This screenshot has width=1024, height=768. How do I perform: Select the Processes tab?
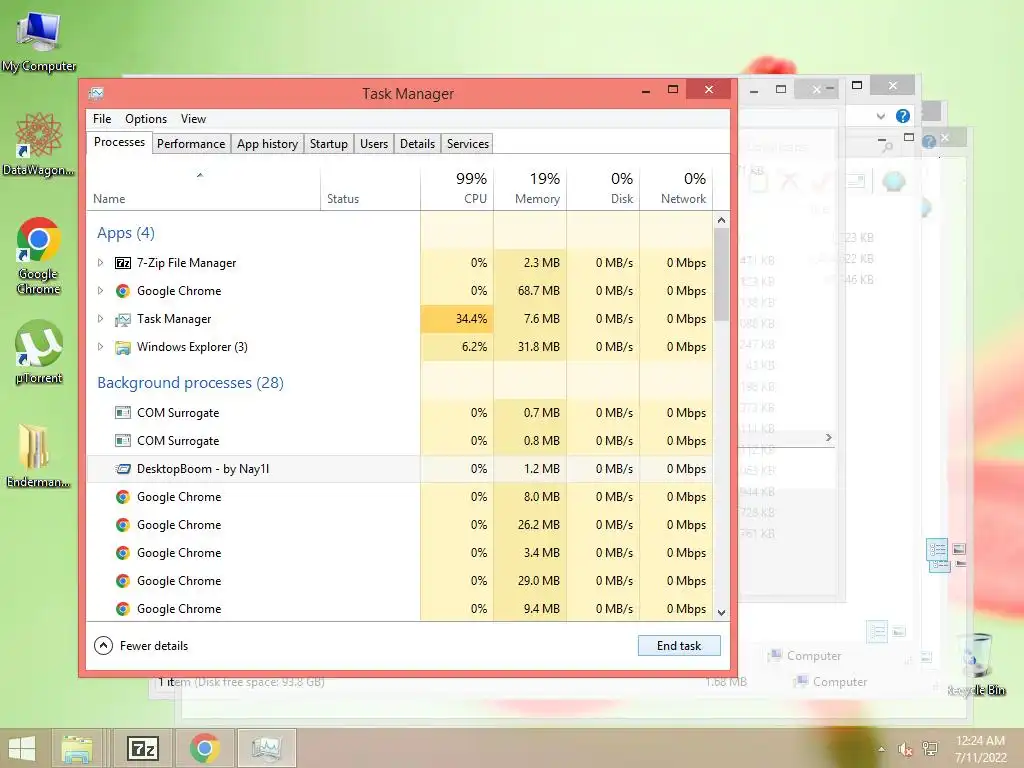120,142
